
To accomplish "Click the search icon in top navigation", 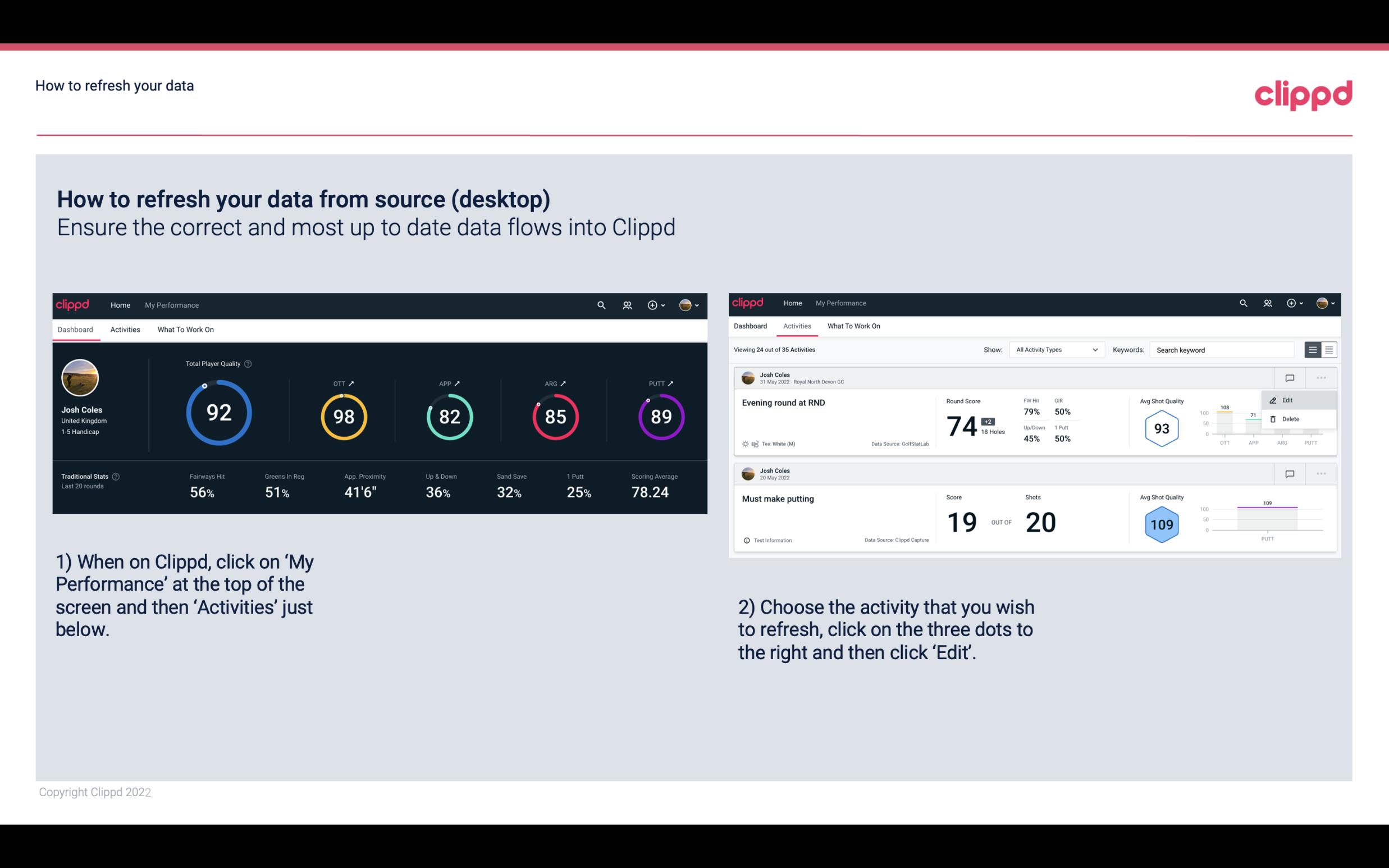I will pyautogui.click(x=600, y=304).
